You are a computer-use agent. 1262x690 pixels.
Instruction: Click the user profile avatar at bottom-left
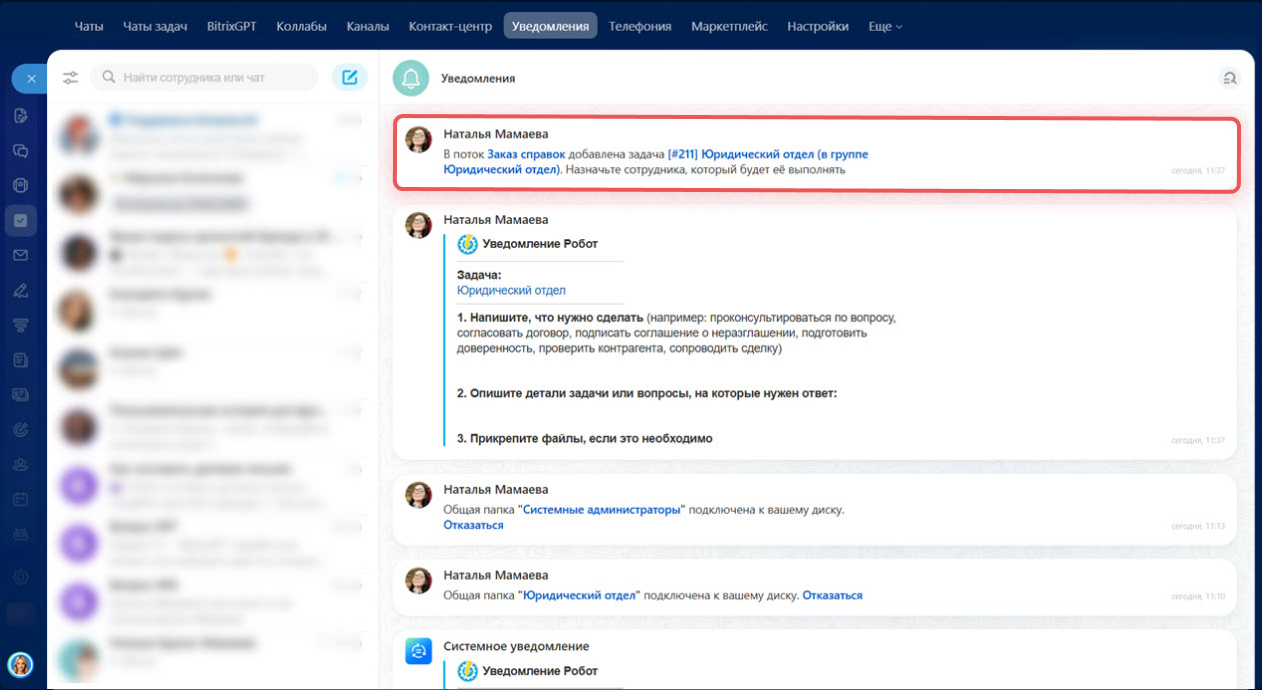click(20, 664)
